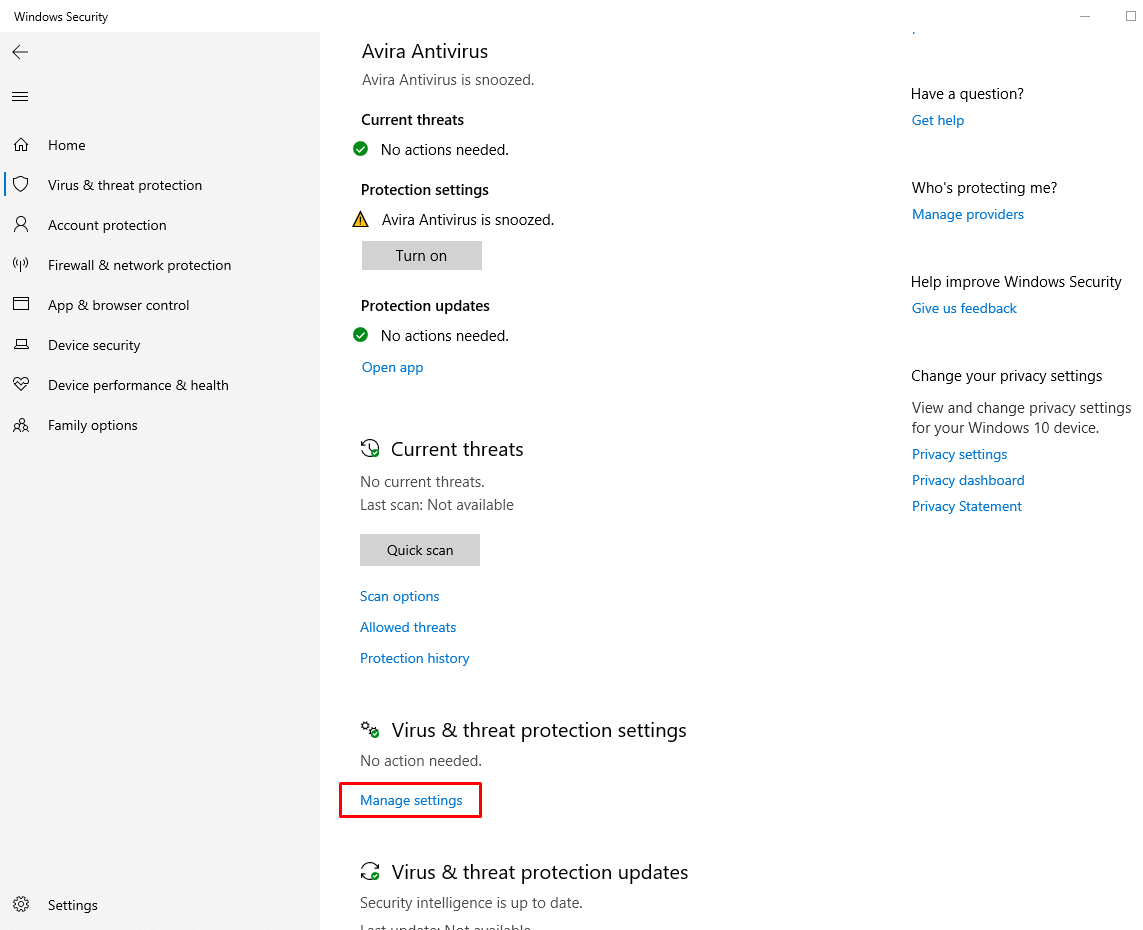1143x930 pixels.
Task: Click the App & browser control icon
Action: click(x=21, y=304)
